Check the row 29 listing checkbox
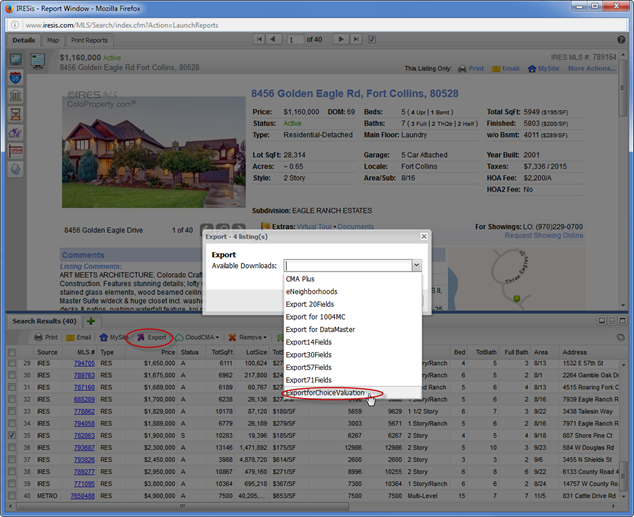This screenshot has width=634, height=517. [x=12, y=363]
